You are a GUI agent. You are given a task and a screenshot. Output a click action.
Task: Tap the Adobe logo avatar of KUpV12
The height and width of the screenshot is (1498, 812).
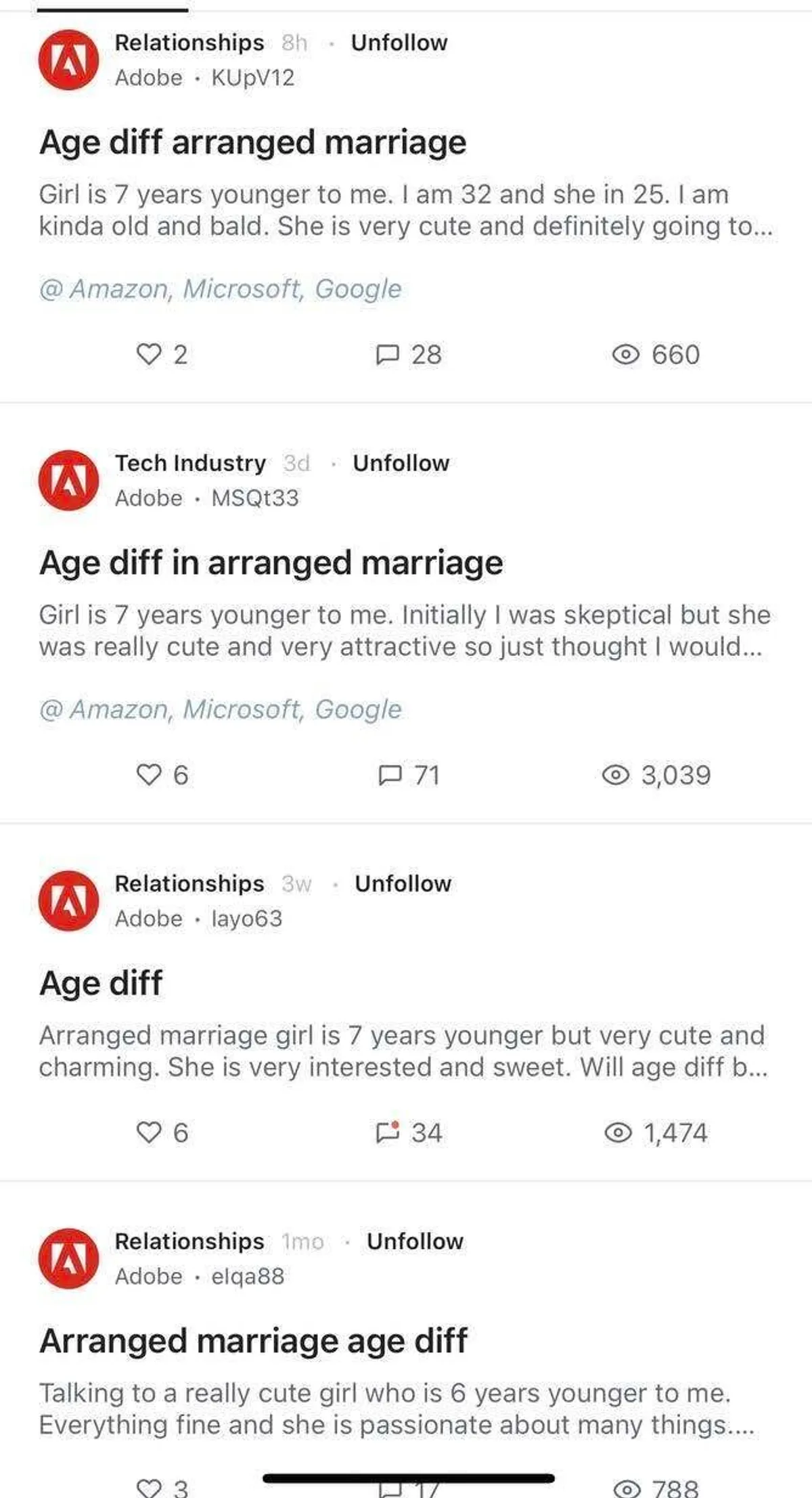pos(69,60)
